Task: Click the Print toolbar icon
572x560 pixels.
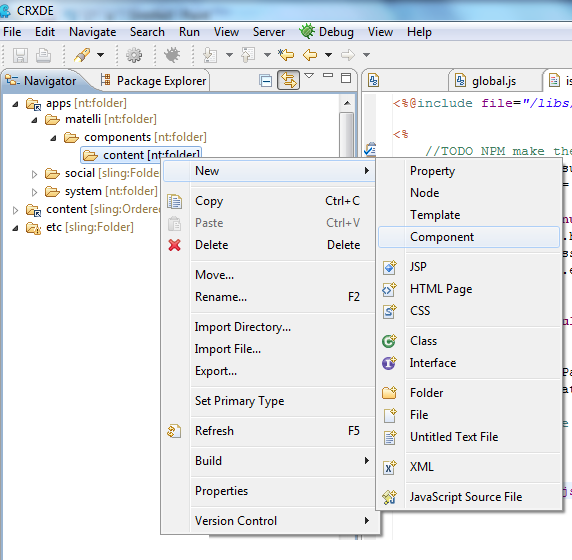Action: [43, 55]
